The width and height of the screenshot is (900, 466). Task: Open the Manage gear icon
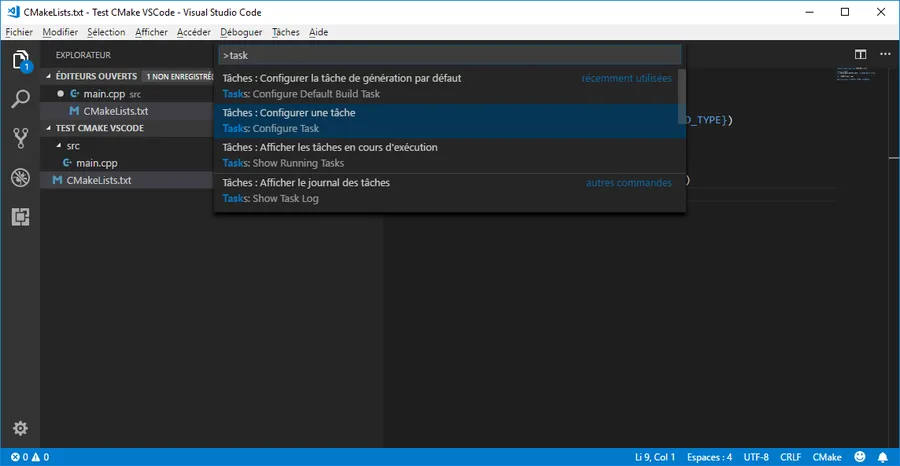click(20, 428)
